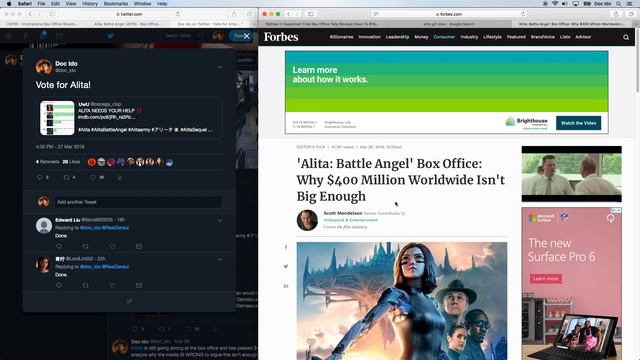Viewport: 640px width, 360px height.
Task: Open Consumer in Forbes navigation
Action: [444, 37]
